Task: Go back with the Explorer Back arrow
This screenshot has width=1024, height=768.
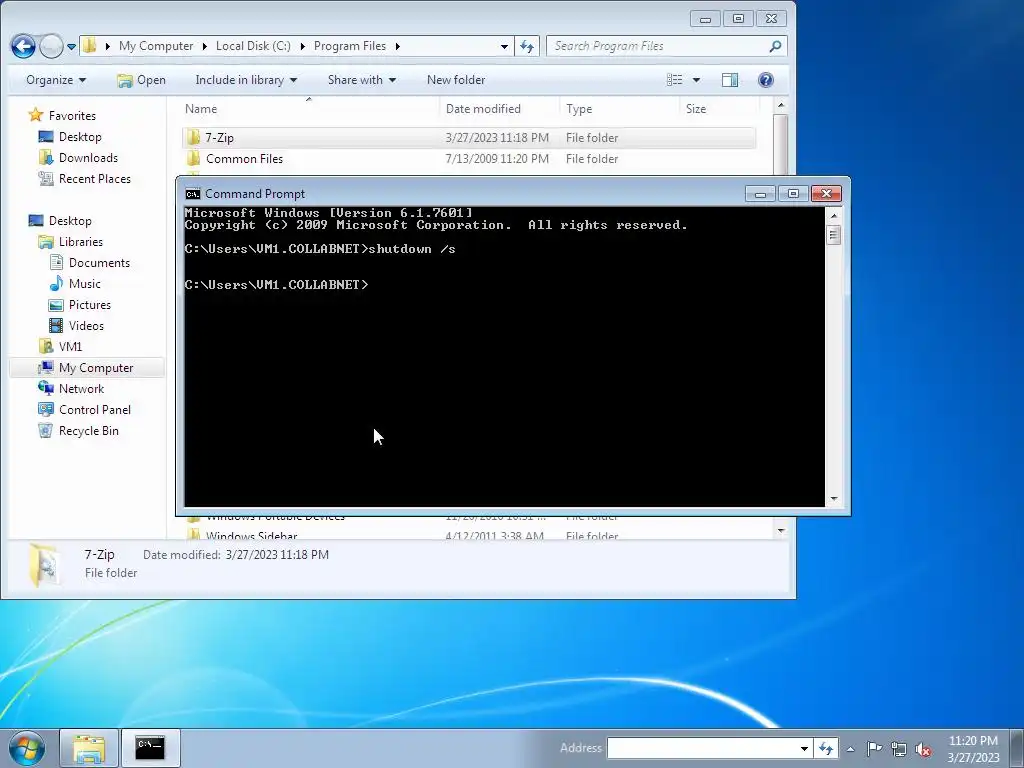Action: [x=24, y=46]
